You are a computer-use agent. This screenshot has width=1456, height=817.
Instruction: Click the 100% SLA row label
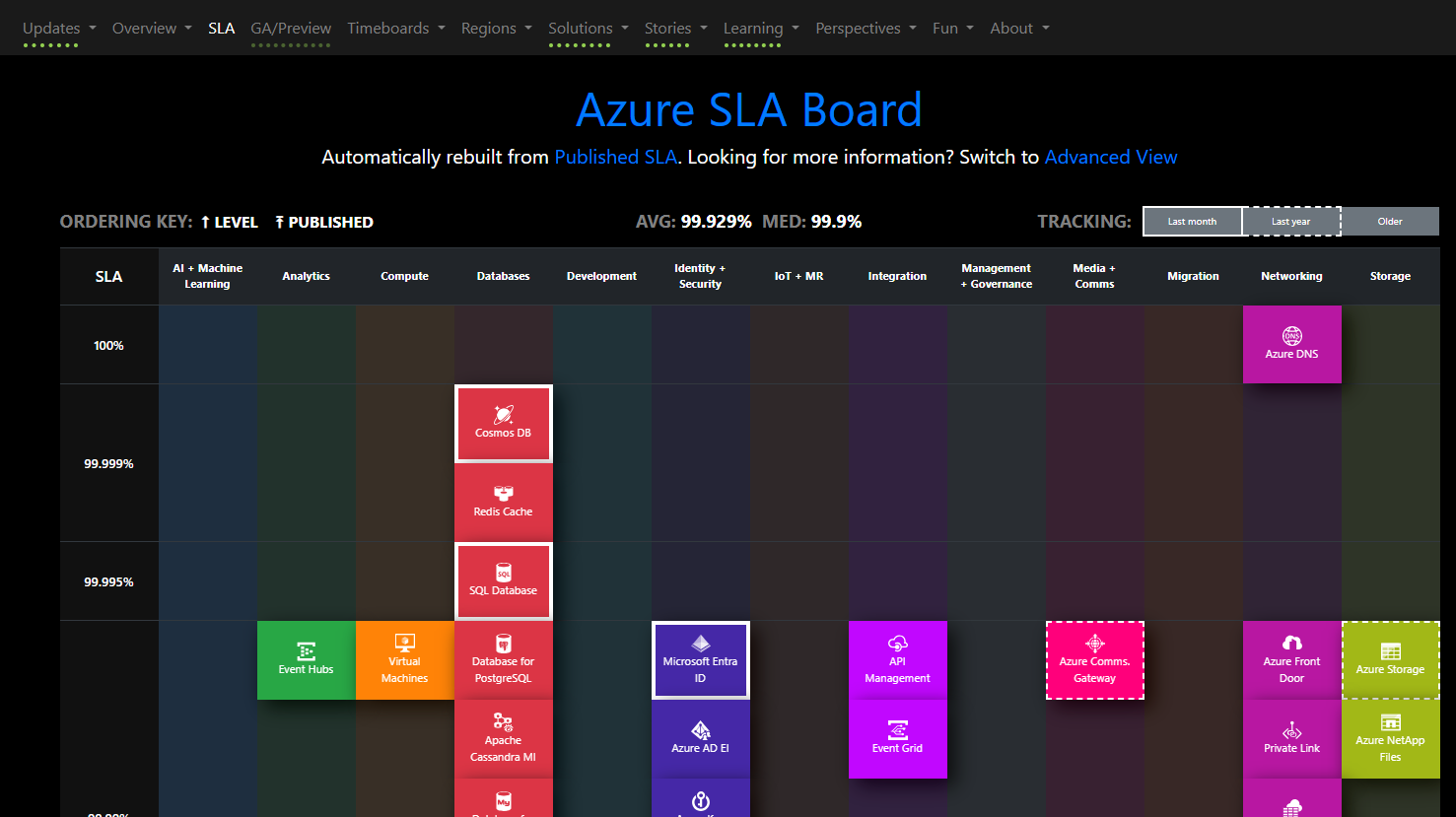pos(108,345)
